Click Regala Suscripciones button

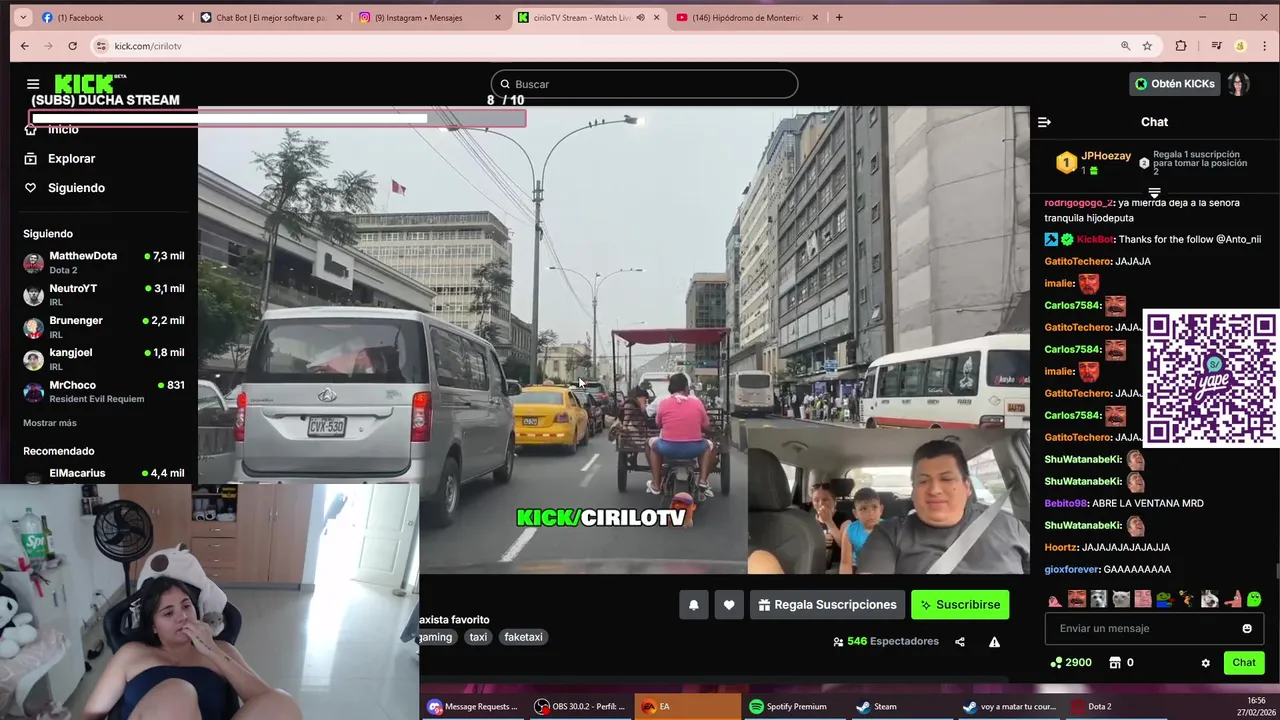click(827, 605)
